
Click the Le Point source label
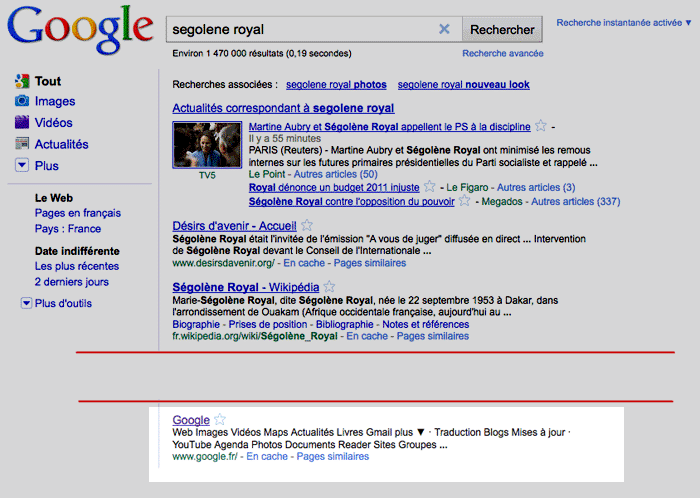(x=267, y=174)
